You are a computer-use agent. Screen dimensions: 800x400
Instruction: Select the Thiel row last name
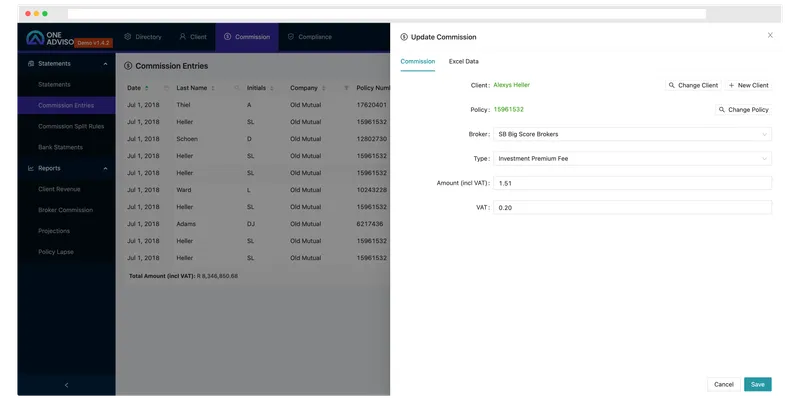(183, 105)
